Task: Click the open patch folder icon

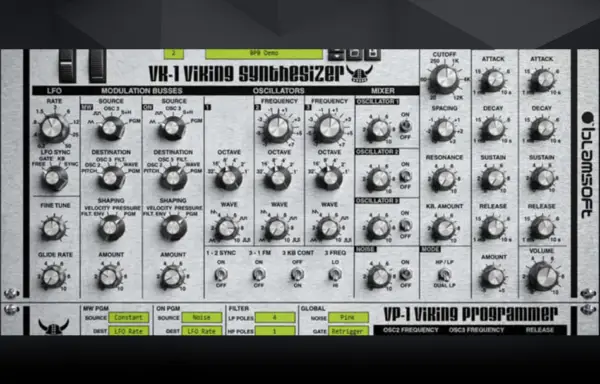Action: coord(354,54)
